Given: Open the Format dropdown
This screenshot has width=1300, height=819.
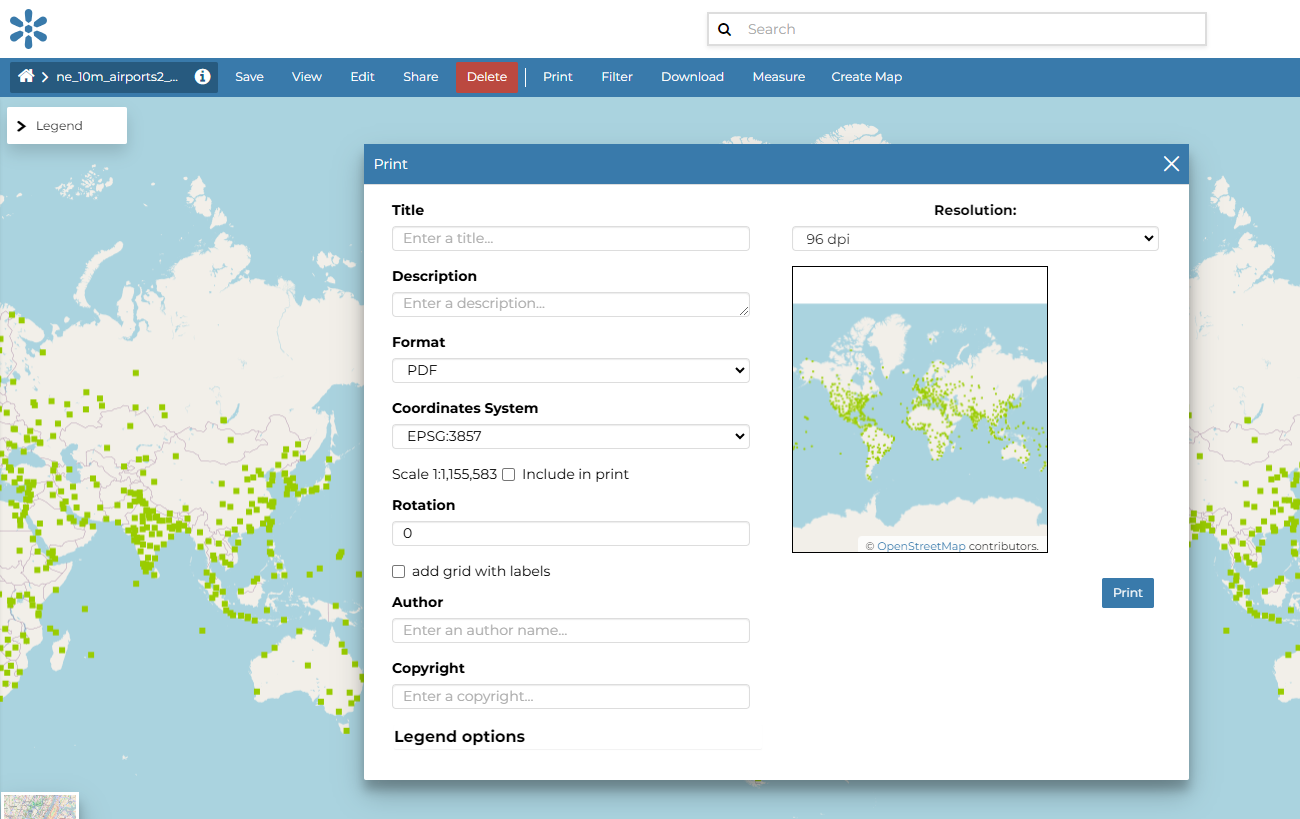Looking at the screenshot, I should coord(570,371).
